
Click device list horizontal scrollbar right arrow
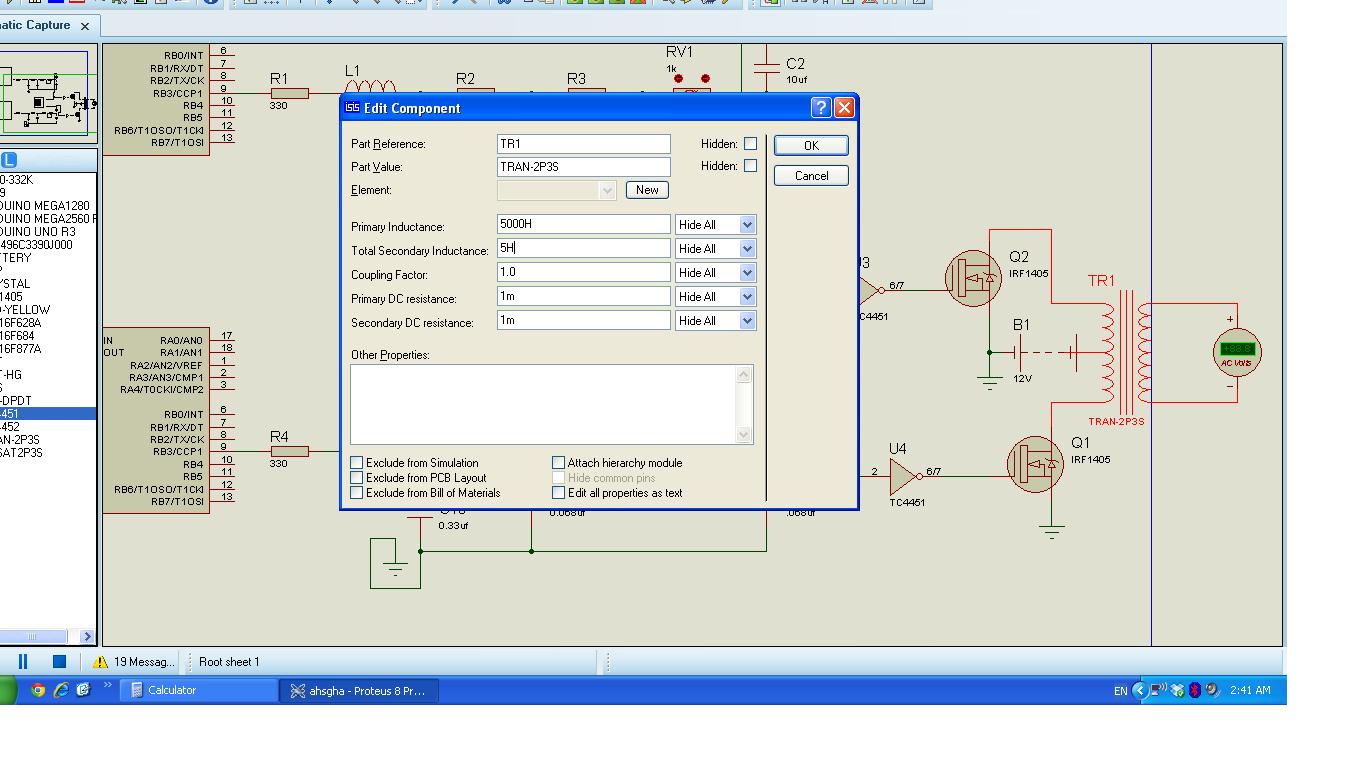(x=86, y=636)
